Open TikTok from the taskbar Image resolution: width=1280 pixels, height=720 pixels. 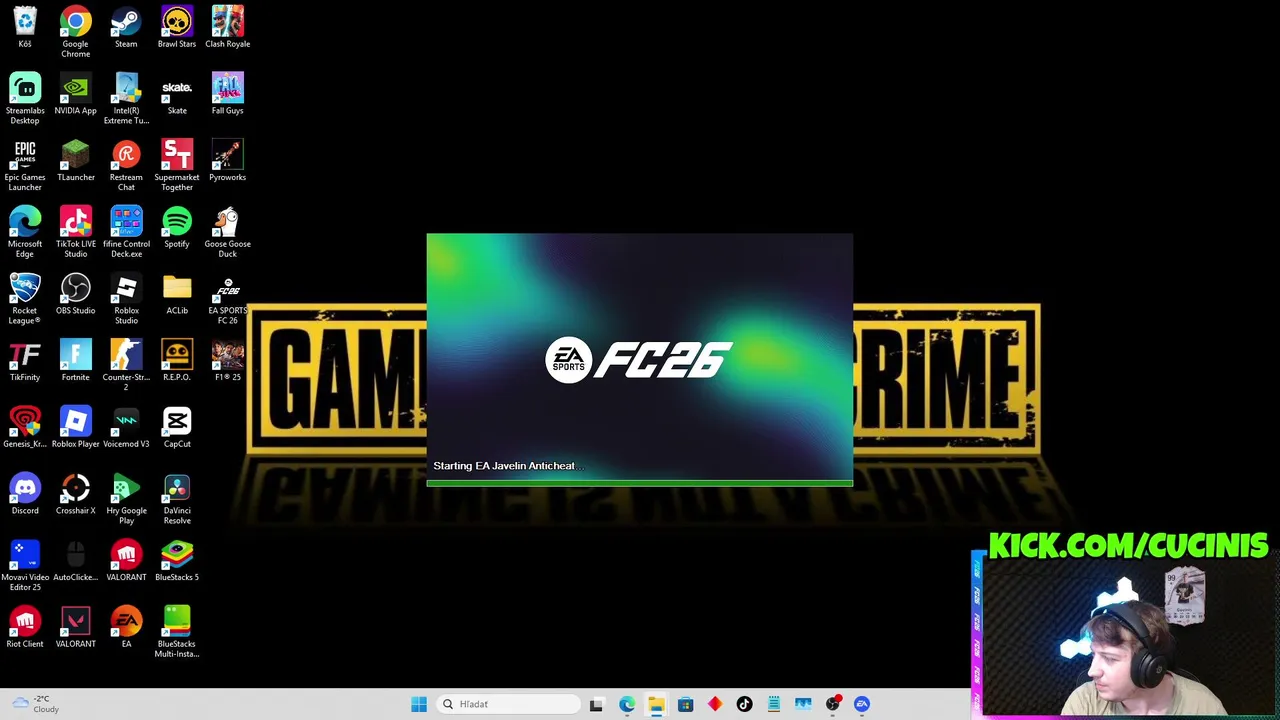coord(744,704)
